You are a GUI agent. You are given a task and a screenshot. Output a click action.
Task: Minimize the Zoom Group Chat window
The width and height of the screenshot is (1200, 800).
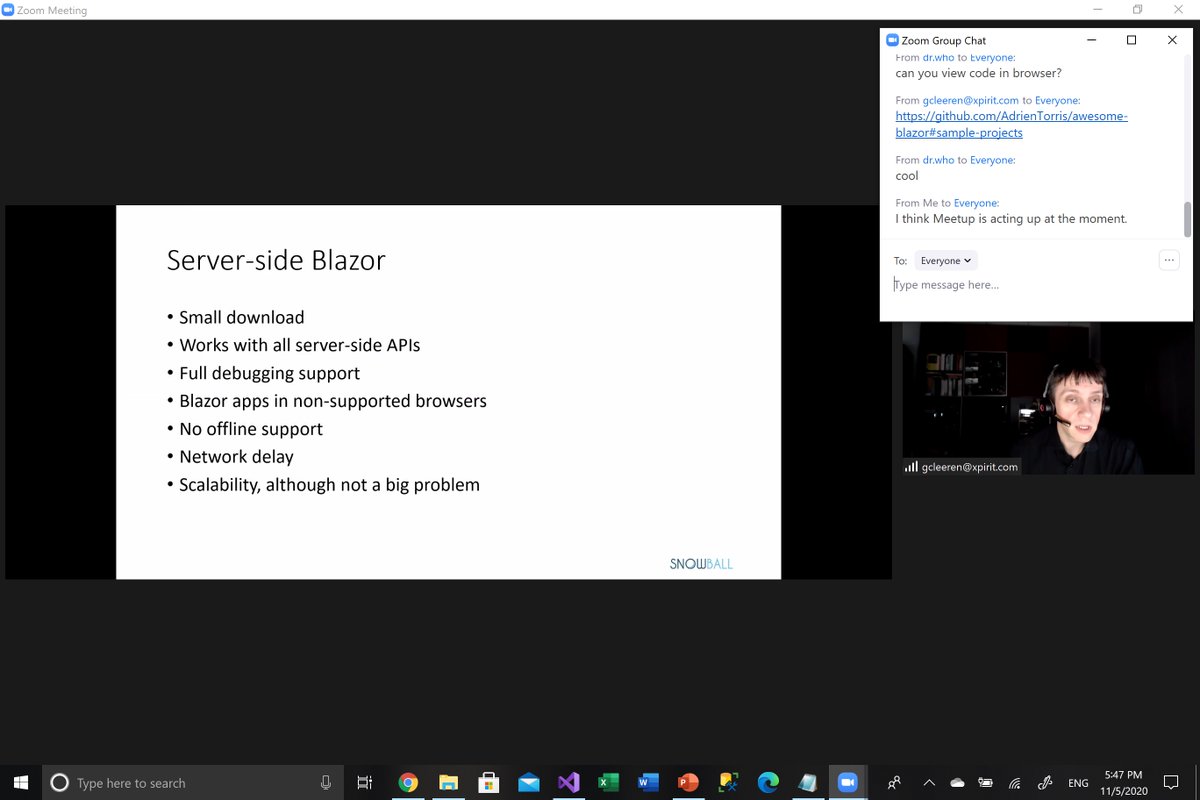(1091, 40)
